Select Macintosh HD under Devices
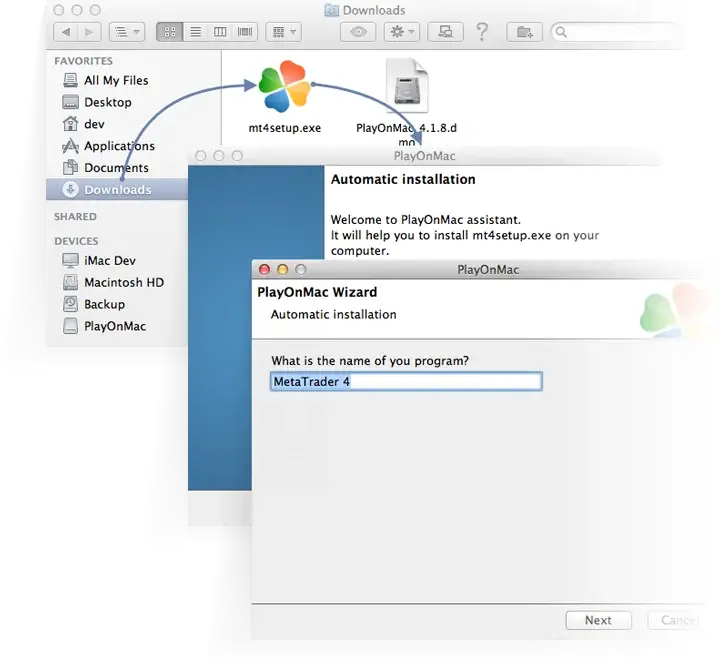 pos(124,282)
